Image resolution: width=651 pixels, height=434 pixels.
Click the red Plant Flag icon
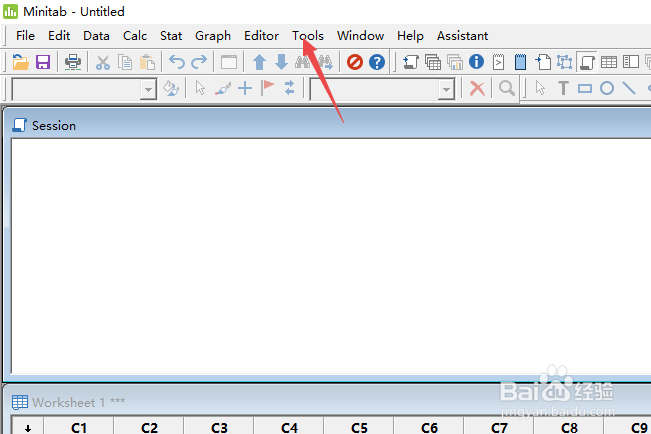click(267, 88)
